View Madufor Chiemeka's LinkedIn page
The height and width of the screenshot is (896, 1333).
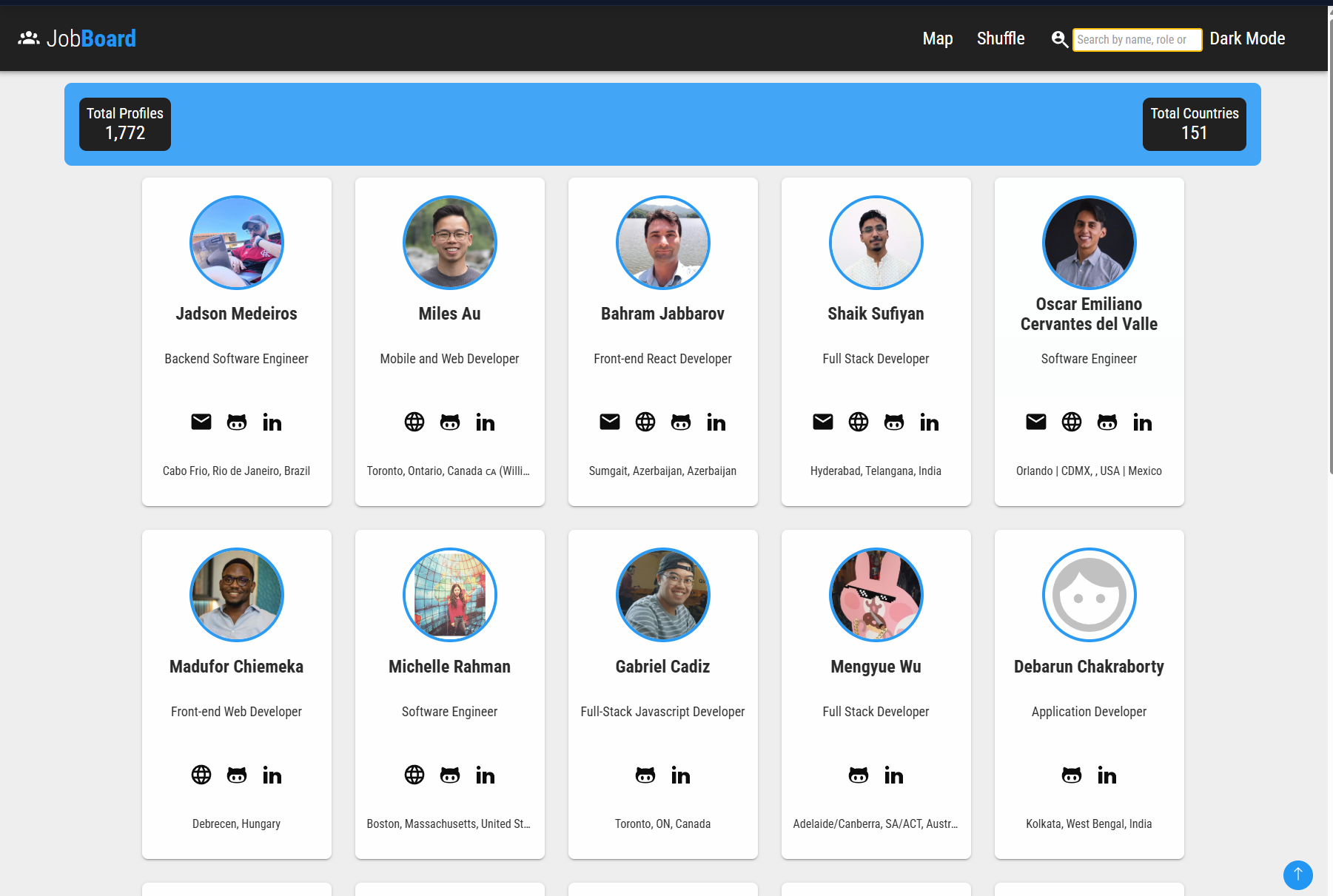(x=272, y=775)
